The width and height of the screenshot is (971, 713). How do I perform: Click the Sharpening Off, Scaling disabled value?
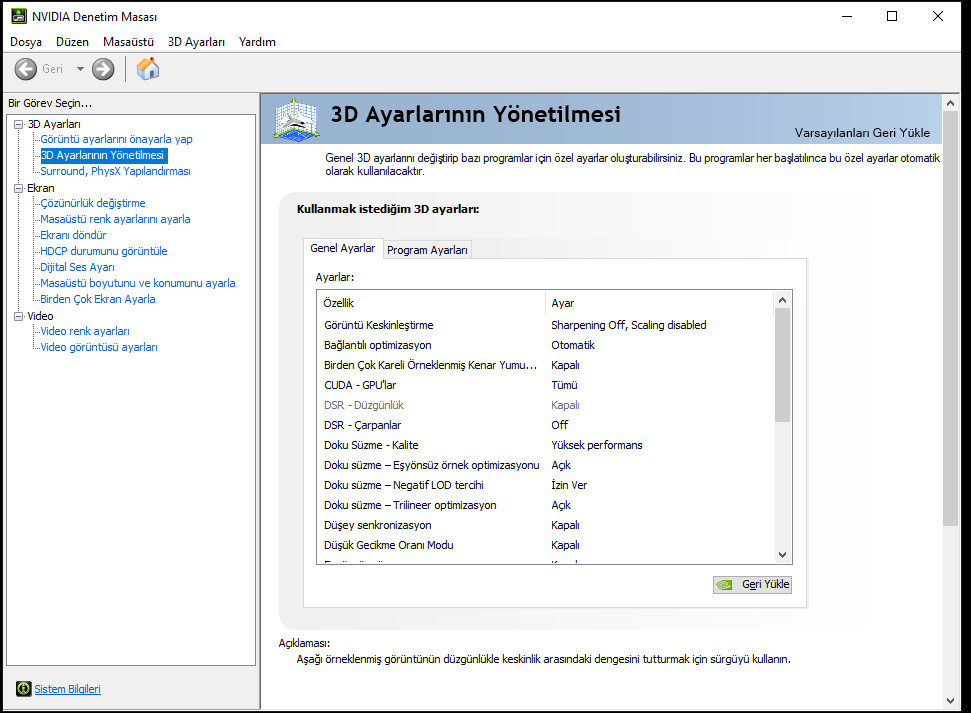click(629, 325)
